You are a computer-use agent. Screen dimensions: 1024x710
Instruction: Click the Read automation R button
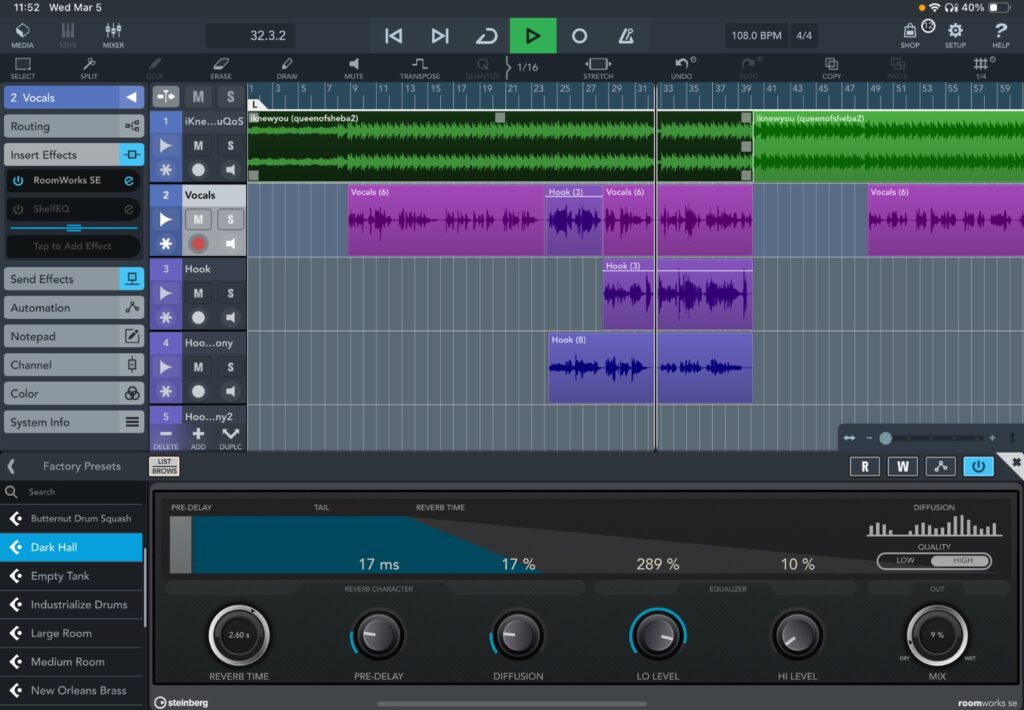pos(865,466)
